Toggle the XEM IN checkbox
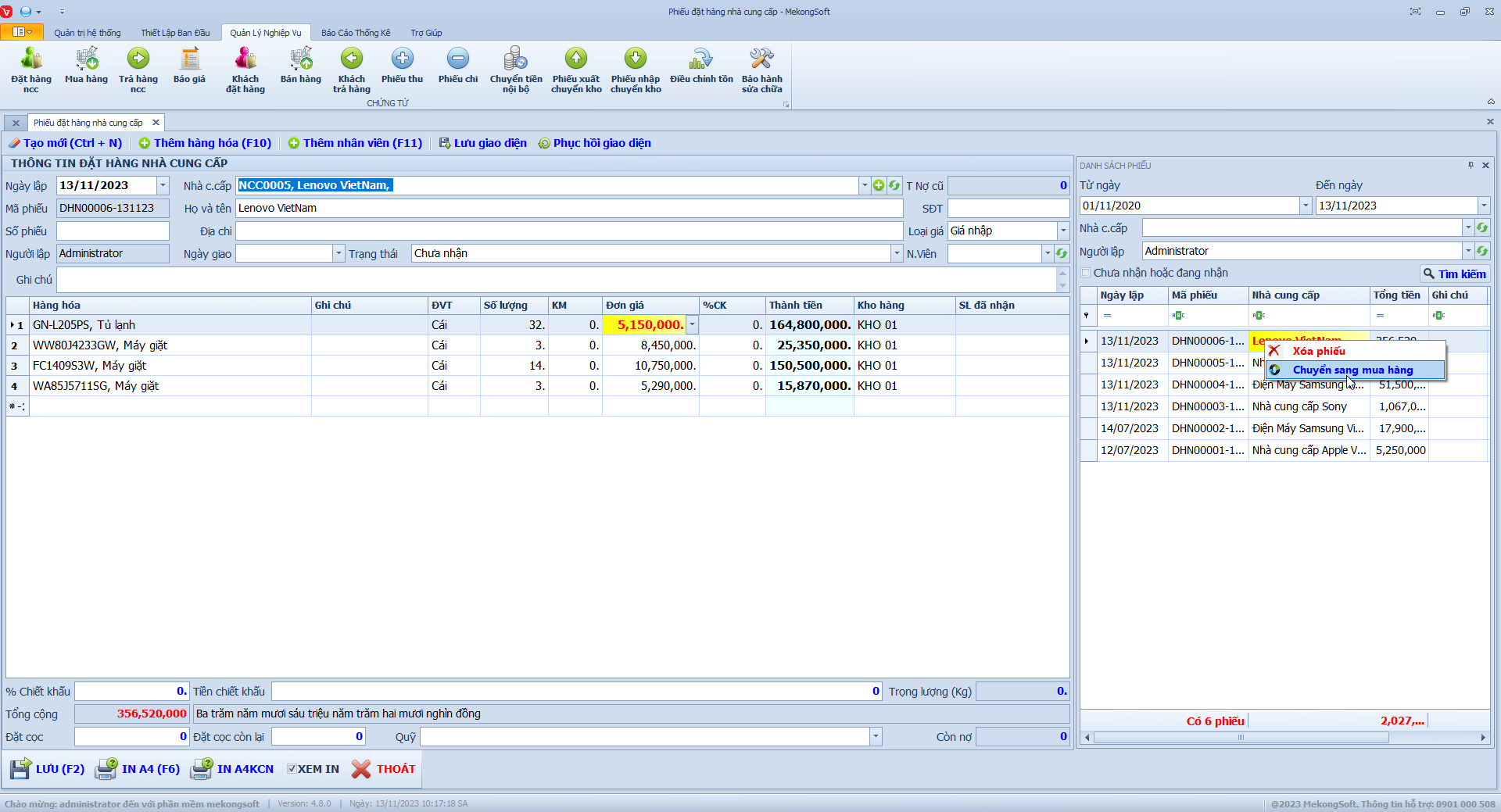The image size is (1501, 812). (x=292, y=769)
